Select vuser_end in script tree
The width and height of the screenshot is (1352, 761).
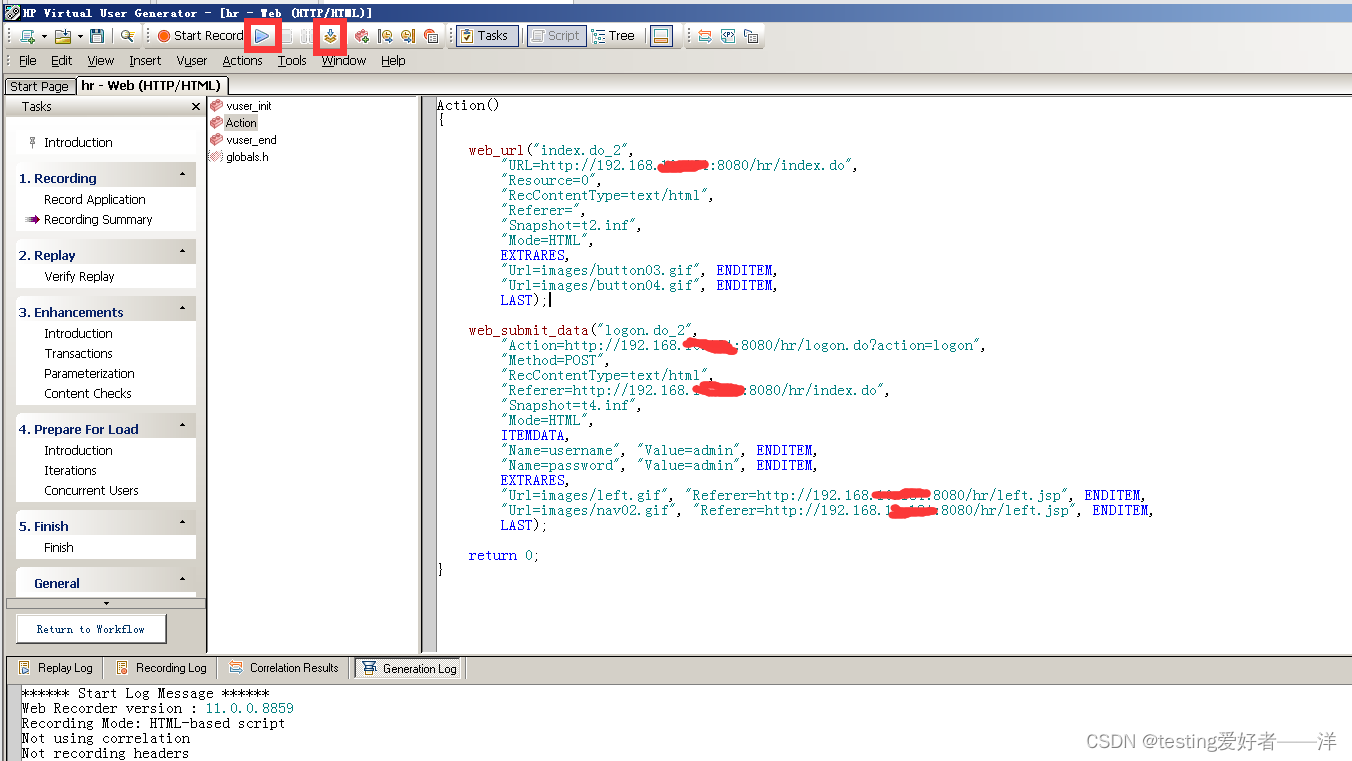(x=251, y=141)
